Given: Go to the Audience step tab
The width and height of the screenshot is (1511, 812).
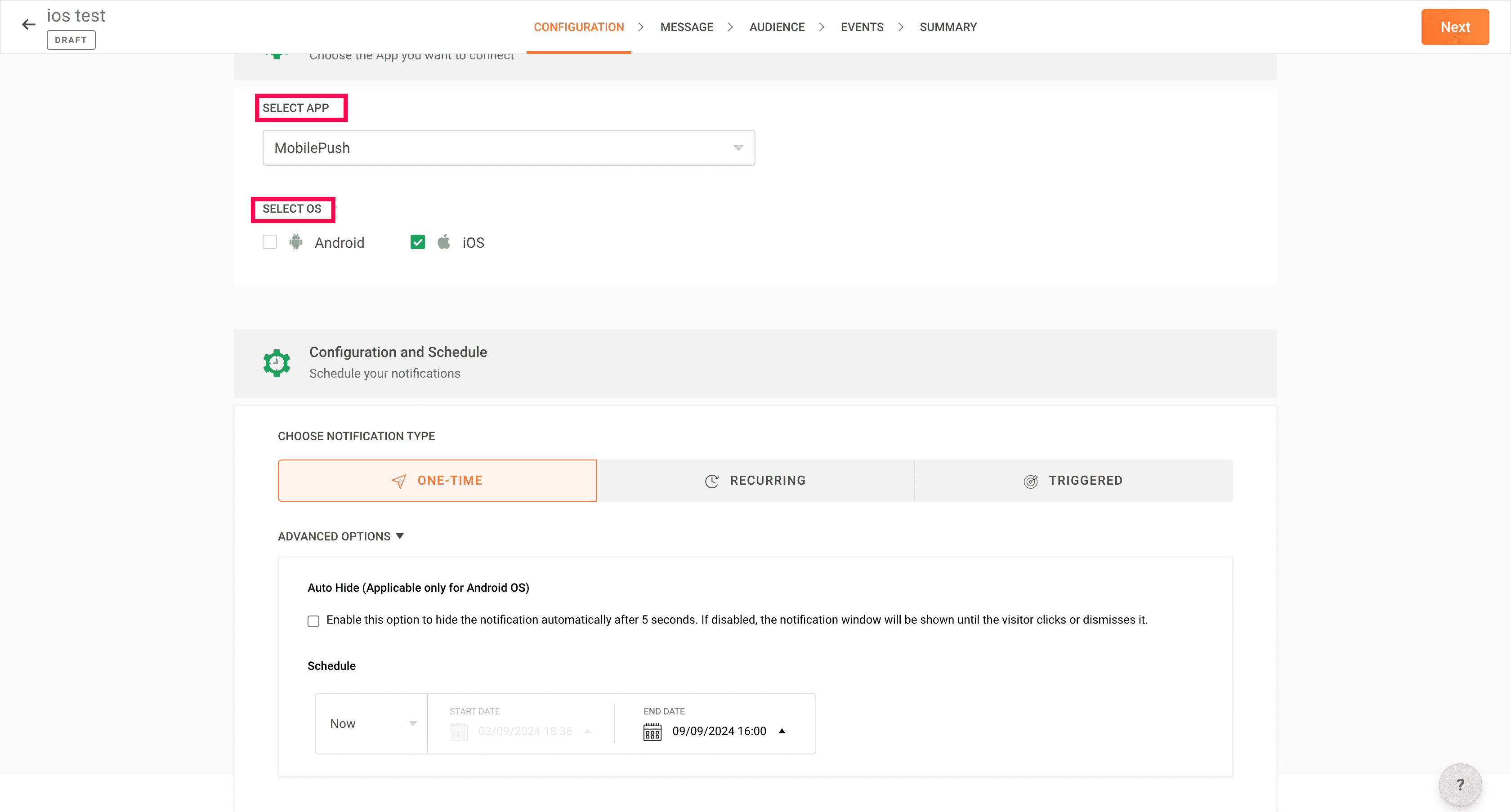Looking at the screenshot, I should point(777,27).
